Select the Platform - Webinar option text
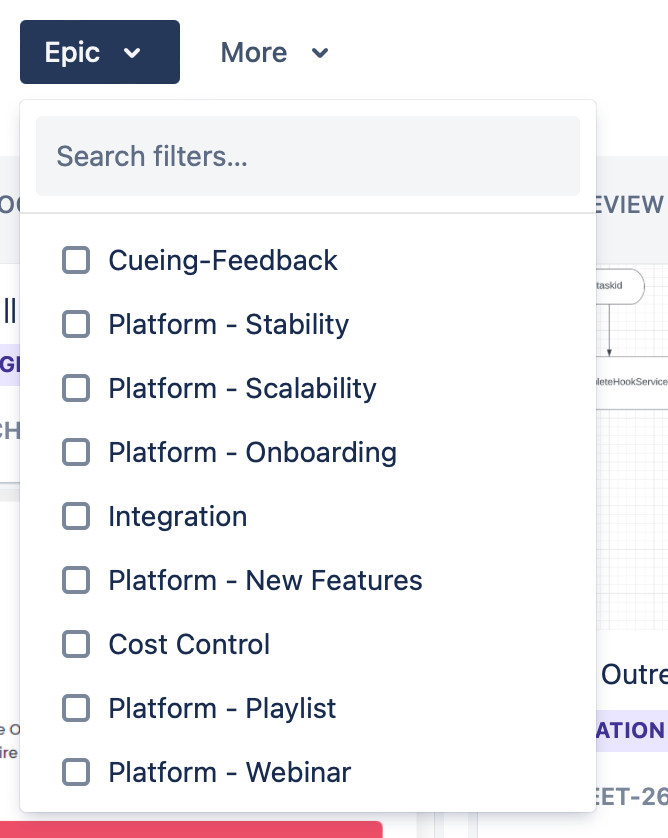 pyautogui.click(x=230, y=773)
